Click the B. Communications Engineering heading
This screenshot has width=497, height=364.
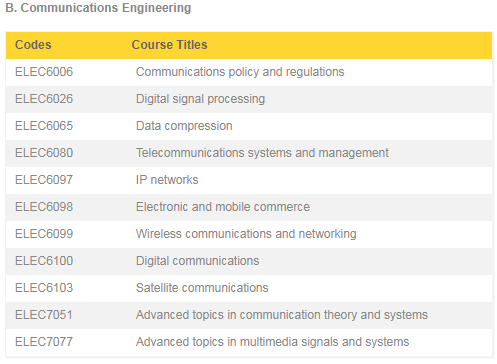pos(98,8)
